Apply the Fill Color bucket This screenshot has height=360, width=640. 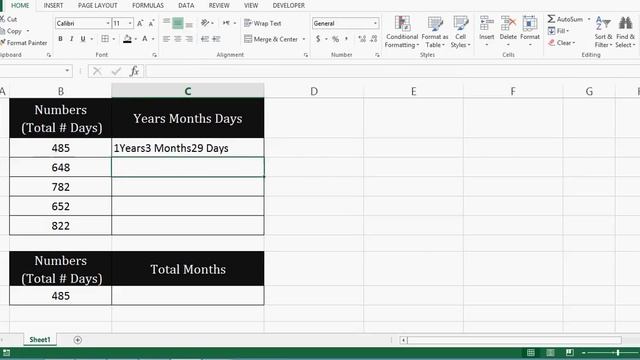click(x=127, y=39)
